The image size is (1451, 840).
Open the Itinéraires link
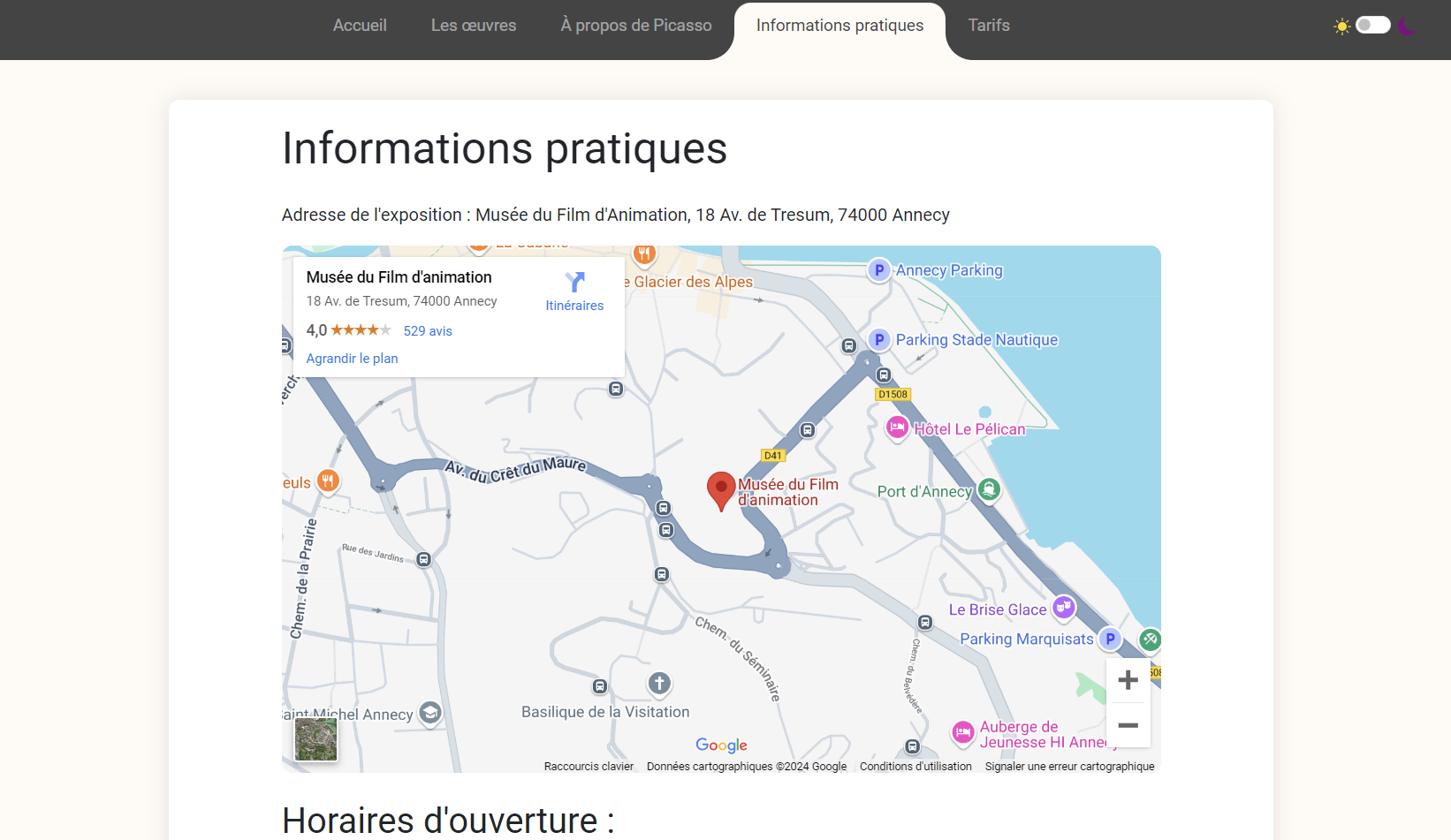[x=574, y=306]
